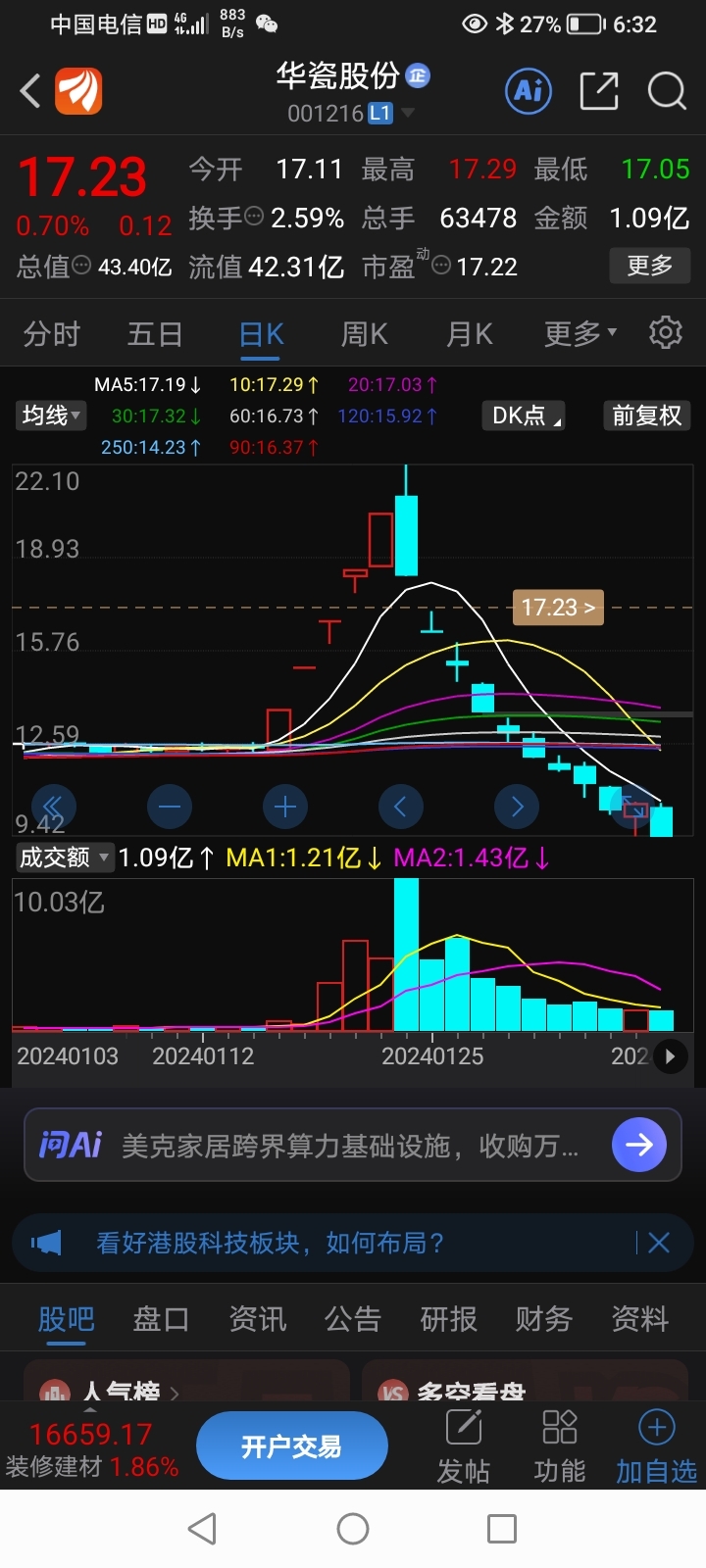
Task: Tap the 市盈 info circle icon
Action: (441, 265)
